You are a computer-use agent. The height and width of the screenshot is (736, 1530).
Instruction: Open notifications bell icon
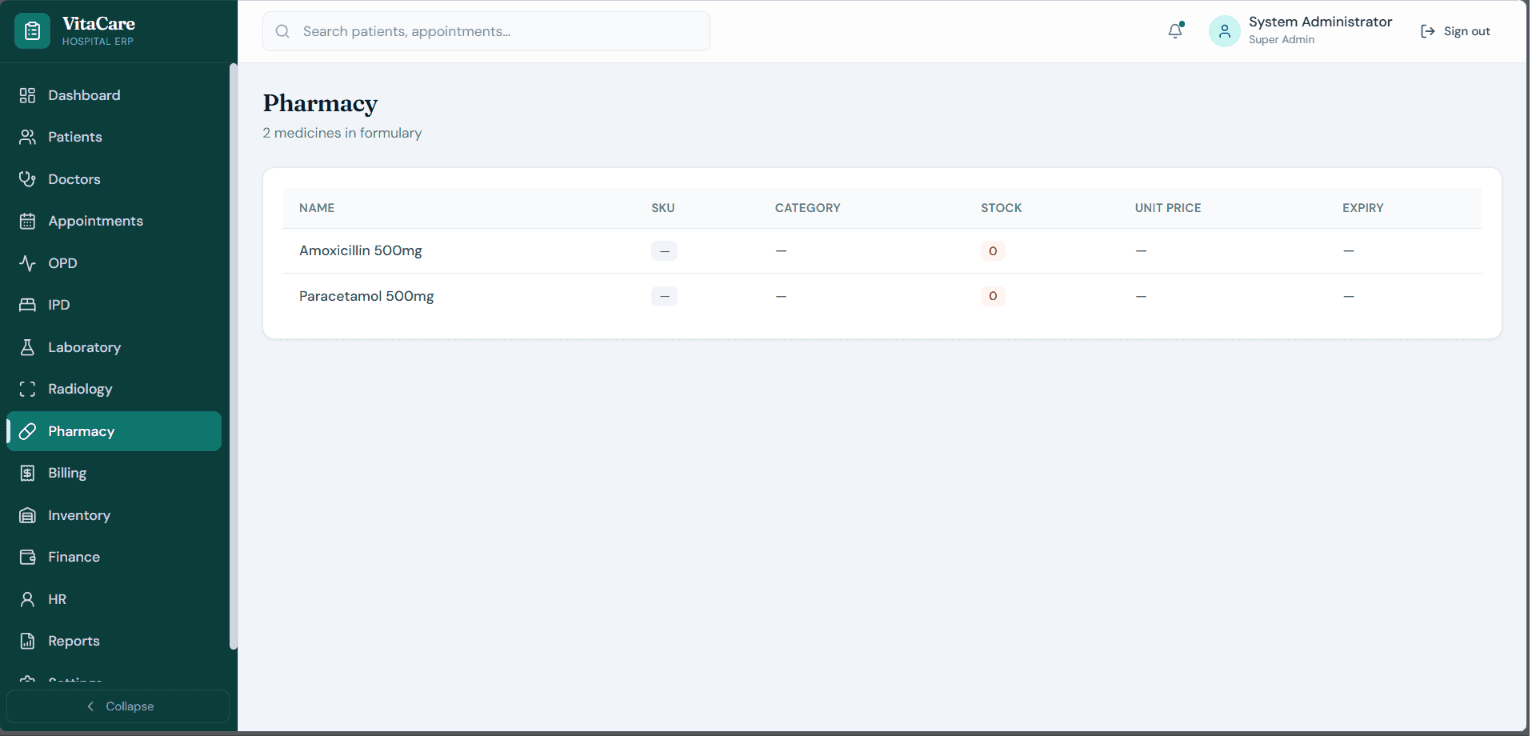pyautogui.click(x=1175, y=31)
